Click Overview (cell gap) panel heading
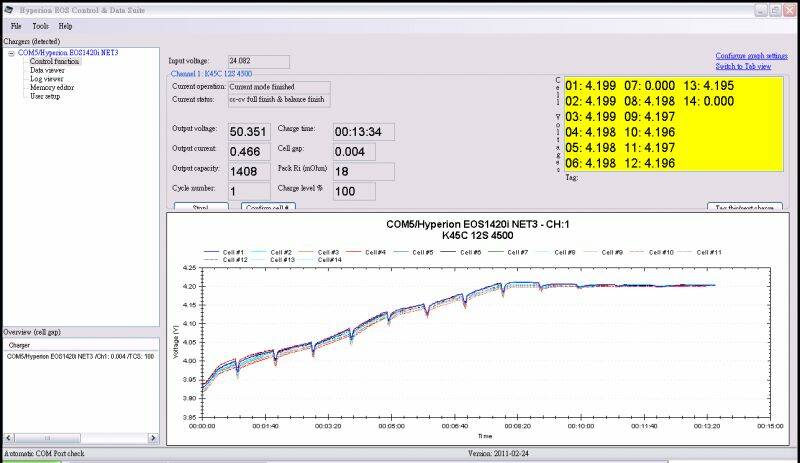 32,332
